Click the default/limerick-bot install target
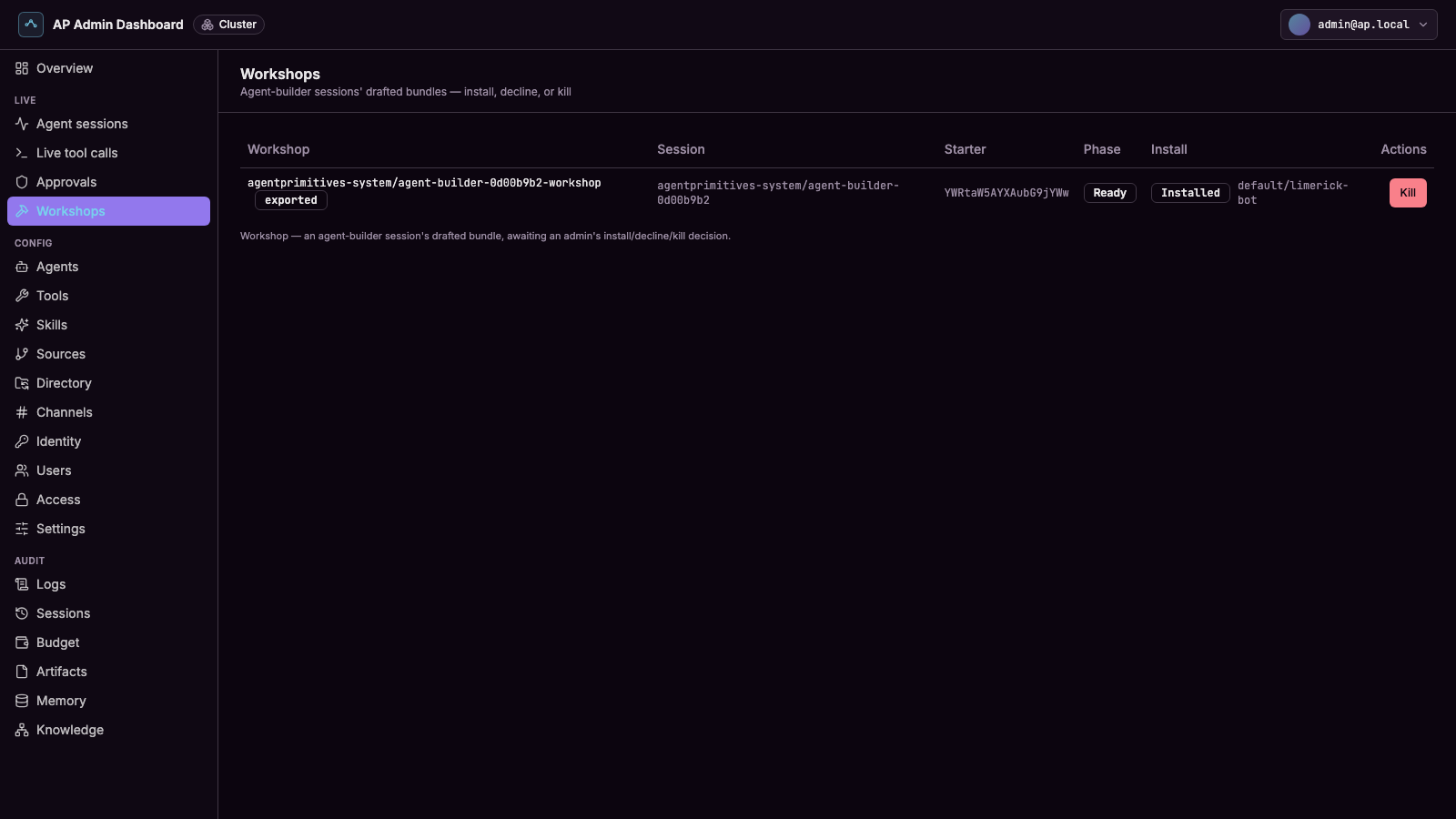The image size is (1456, 819). pyautogui.click(x=1293, y=193)
